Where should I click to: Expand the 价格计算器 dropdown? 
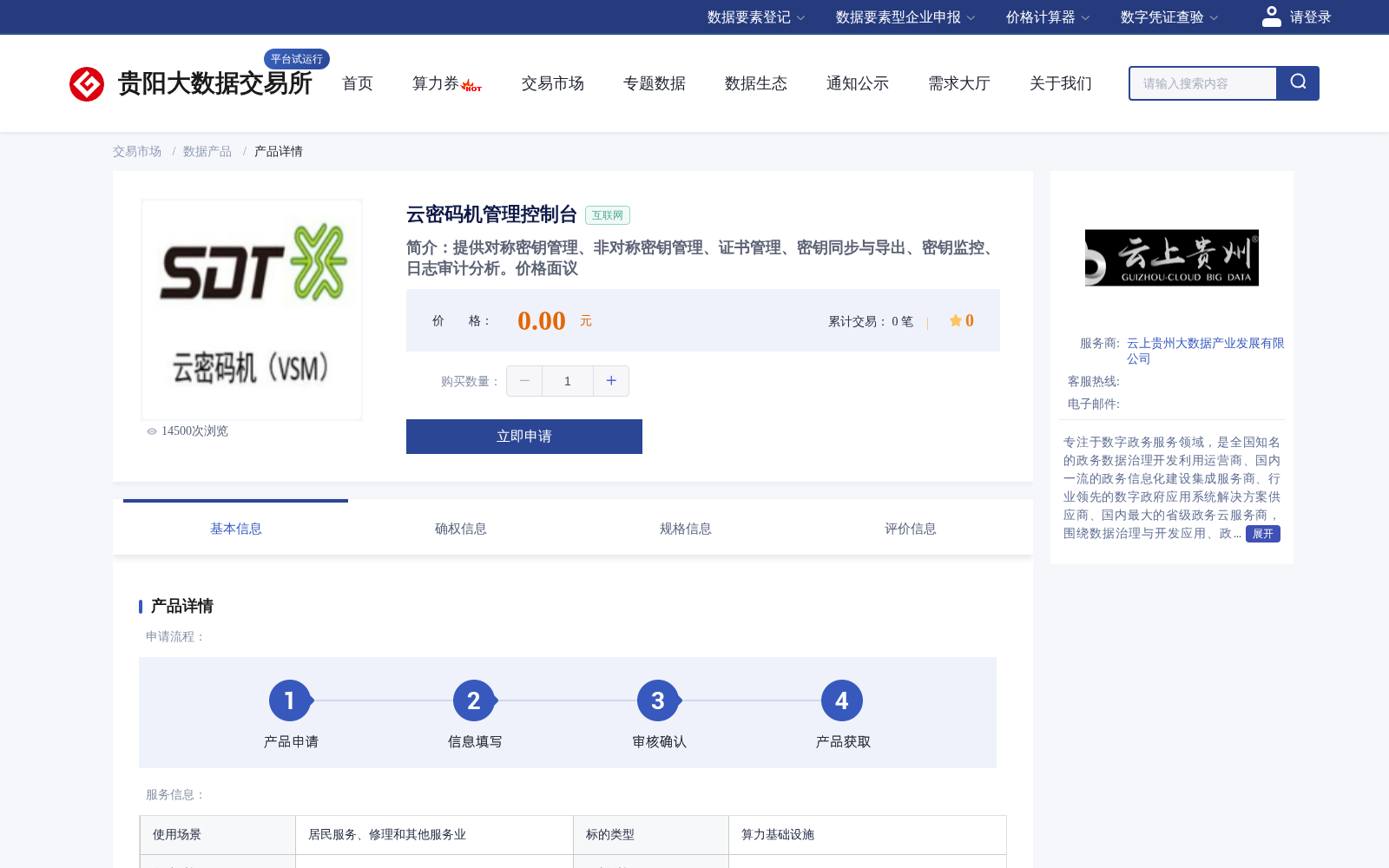pos(1047,17)
